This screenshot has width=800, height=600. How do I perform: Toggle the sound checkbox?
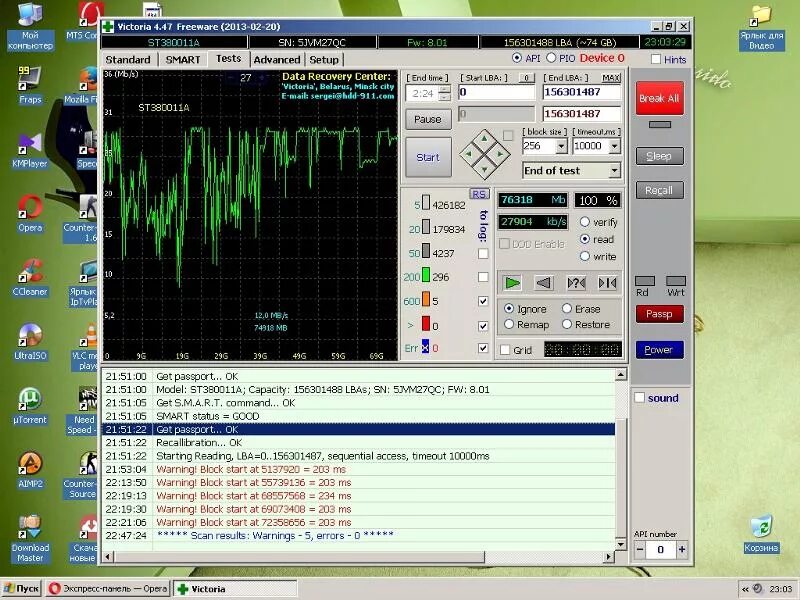coord(640,397)
